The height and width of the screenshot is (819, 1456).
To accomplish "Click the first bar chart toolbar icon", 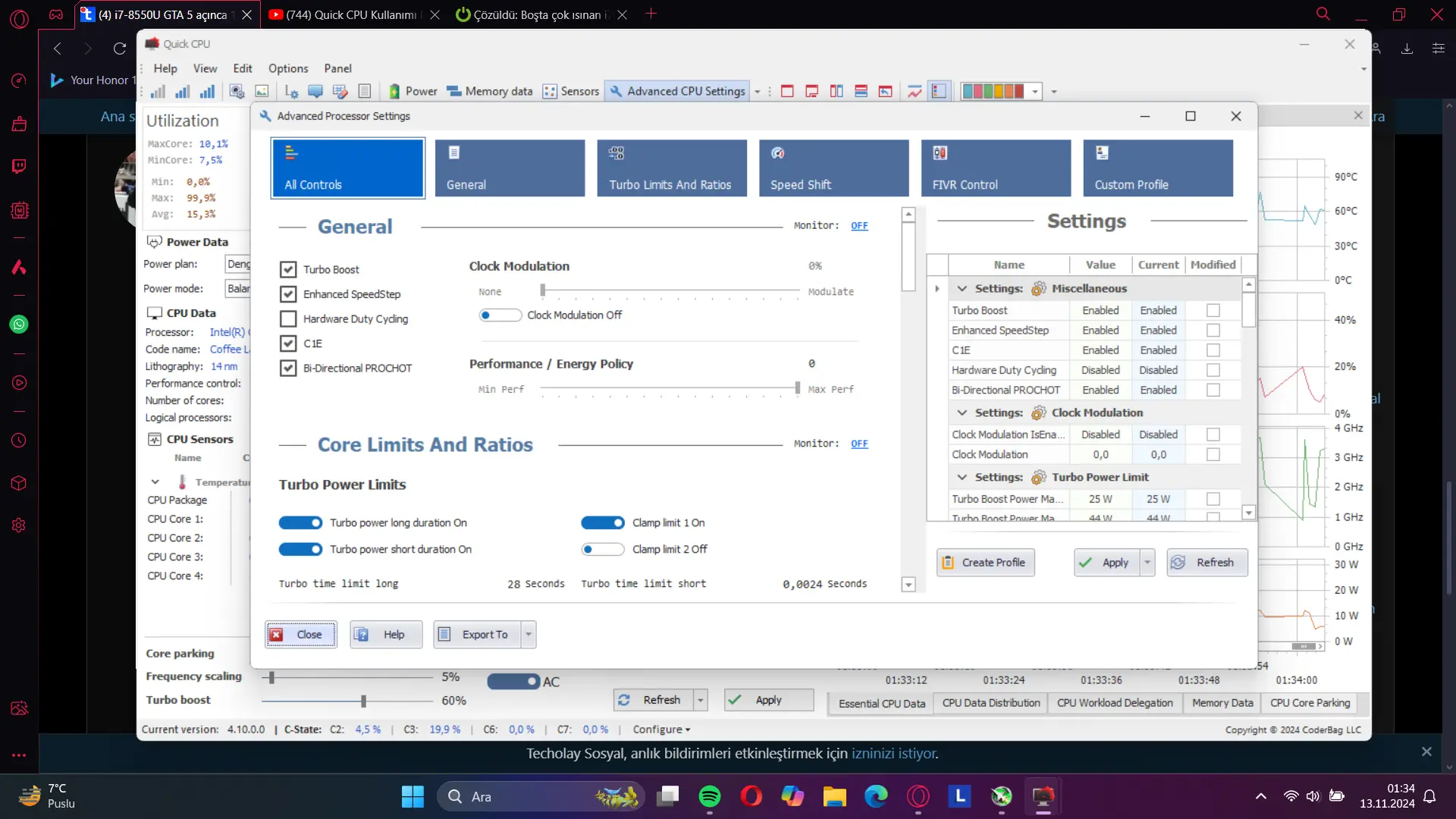I will pos(158,91).
